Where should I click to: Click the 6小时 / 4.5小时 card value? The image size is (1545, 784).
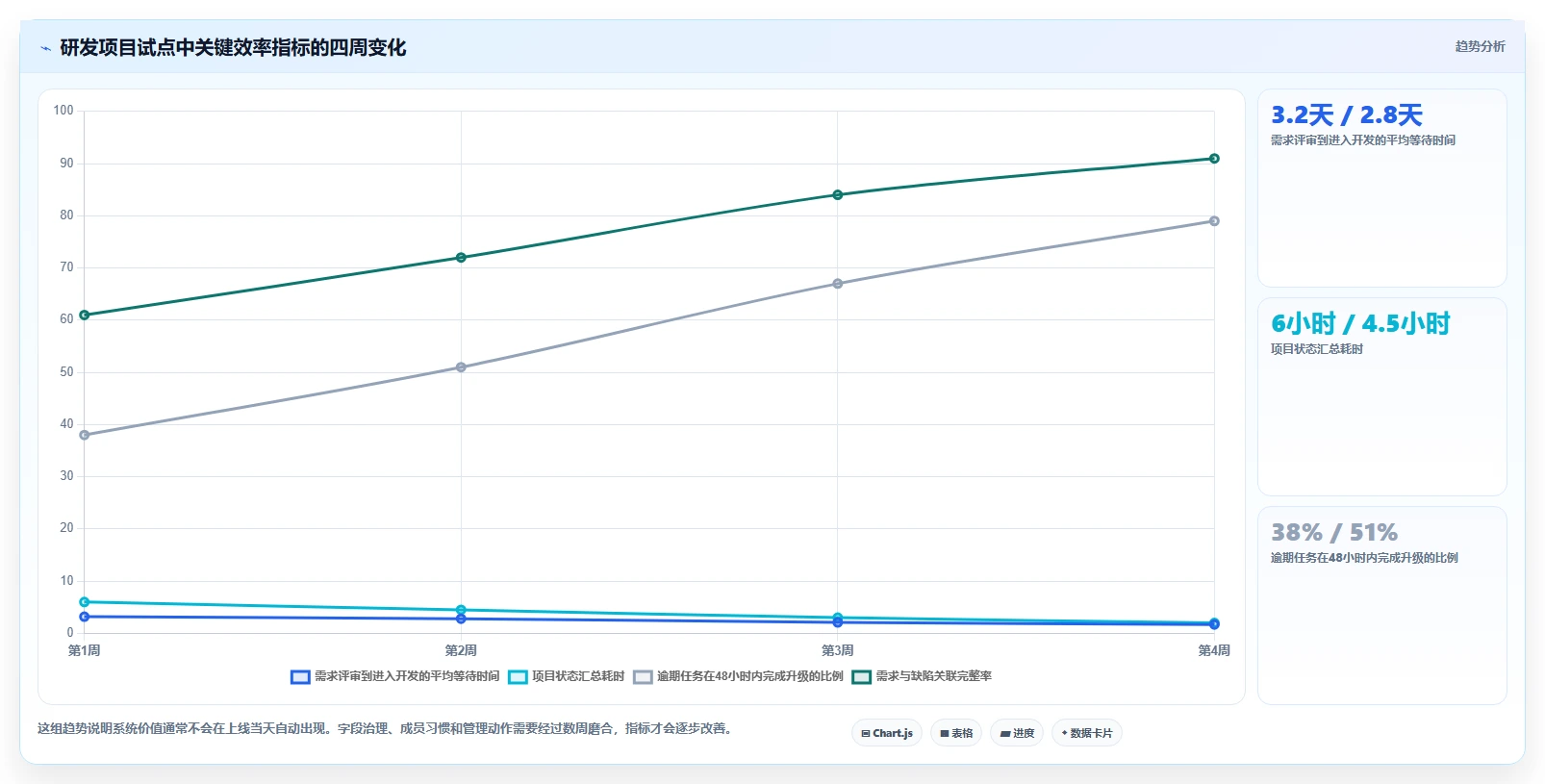click(x=1359, y=324)
